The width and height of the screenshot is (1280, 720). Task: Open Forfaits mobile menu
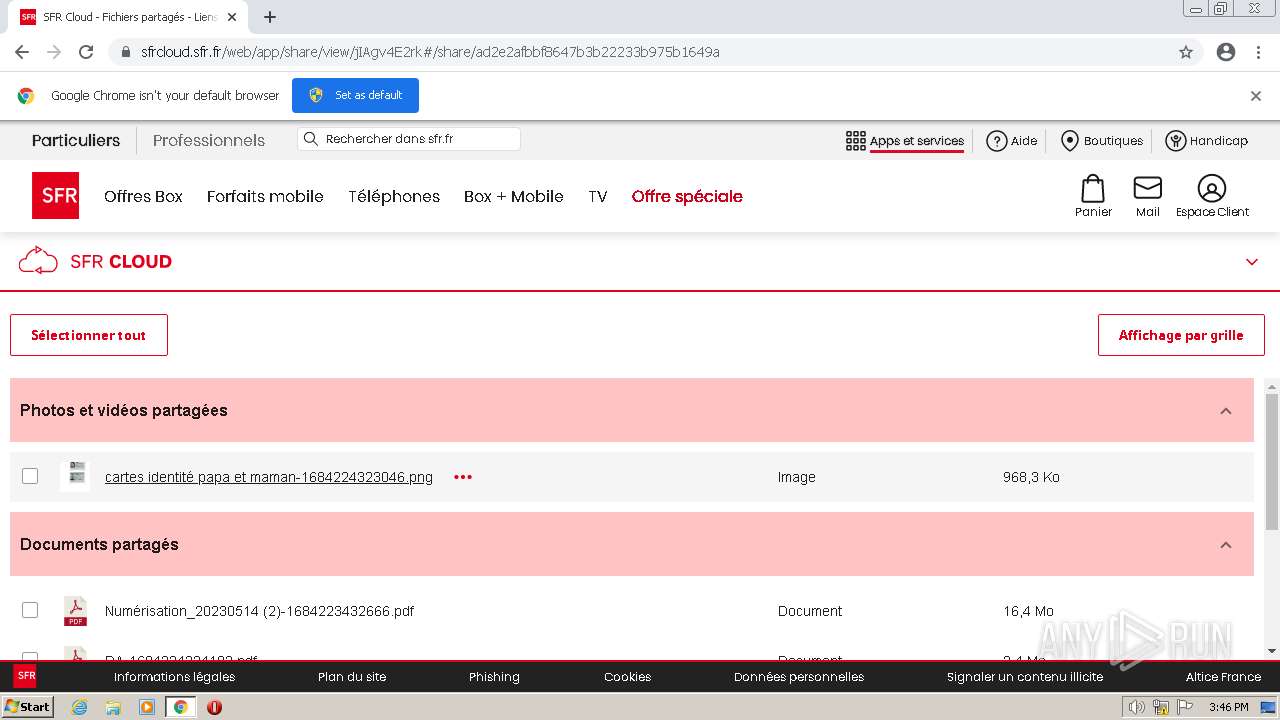pos(265,196)
